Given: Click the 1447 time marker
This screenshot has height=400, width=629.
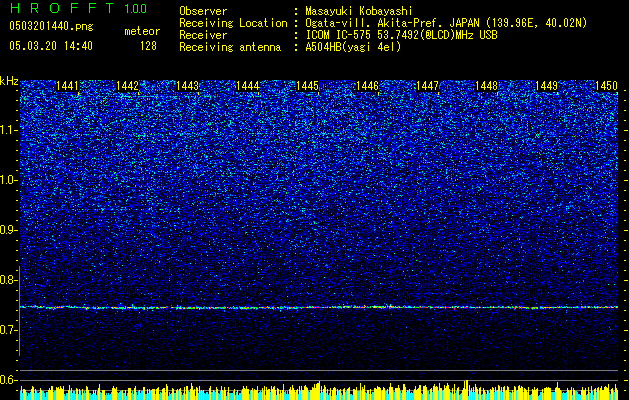Looking at the screenshot, I should pos(428,86).
